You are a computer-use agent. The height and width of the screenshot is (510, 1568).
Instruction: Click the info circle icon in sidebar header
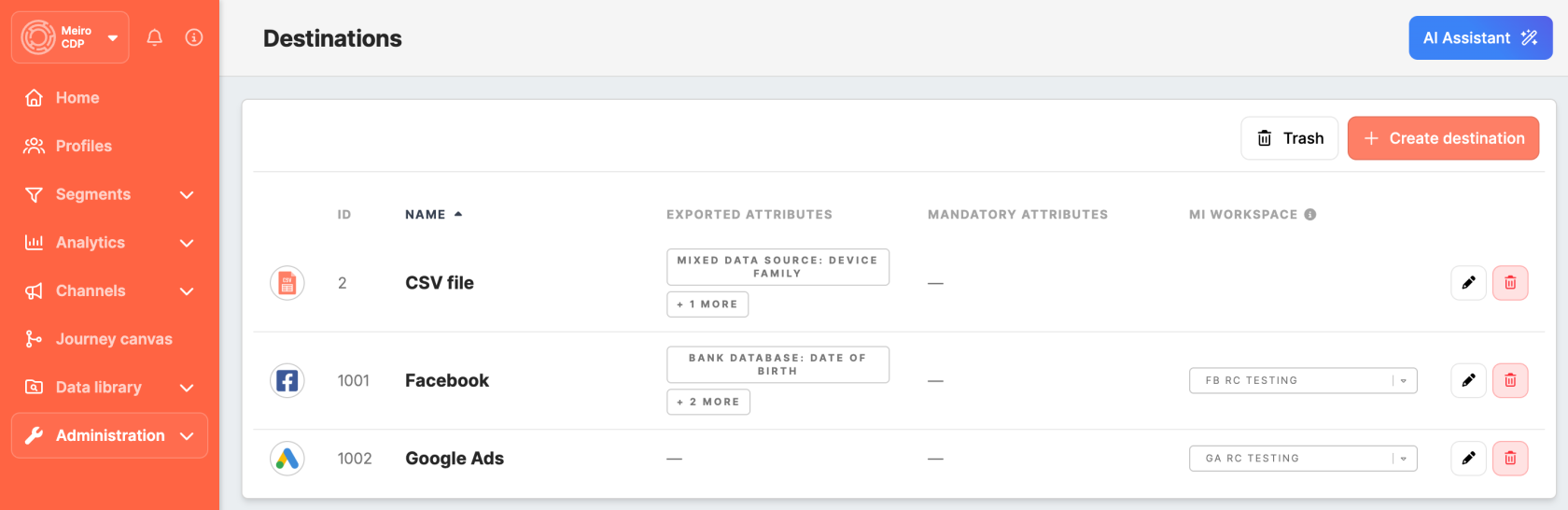(194, 37)
